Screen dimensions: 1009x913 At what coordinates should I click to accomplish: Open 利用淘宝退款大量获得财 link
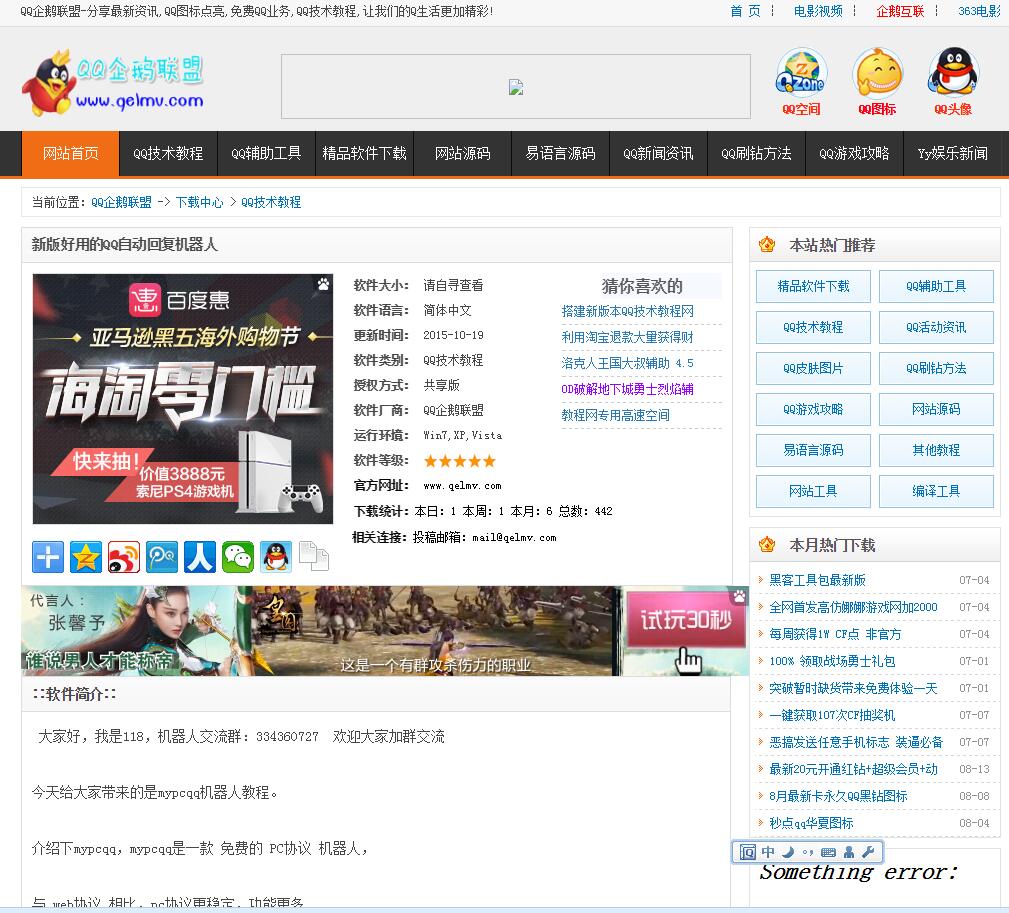click(627, 337)
